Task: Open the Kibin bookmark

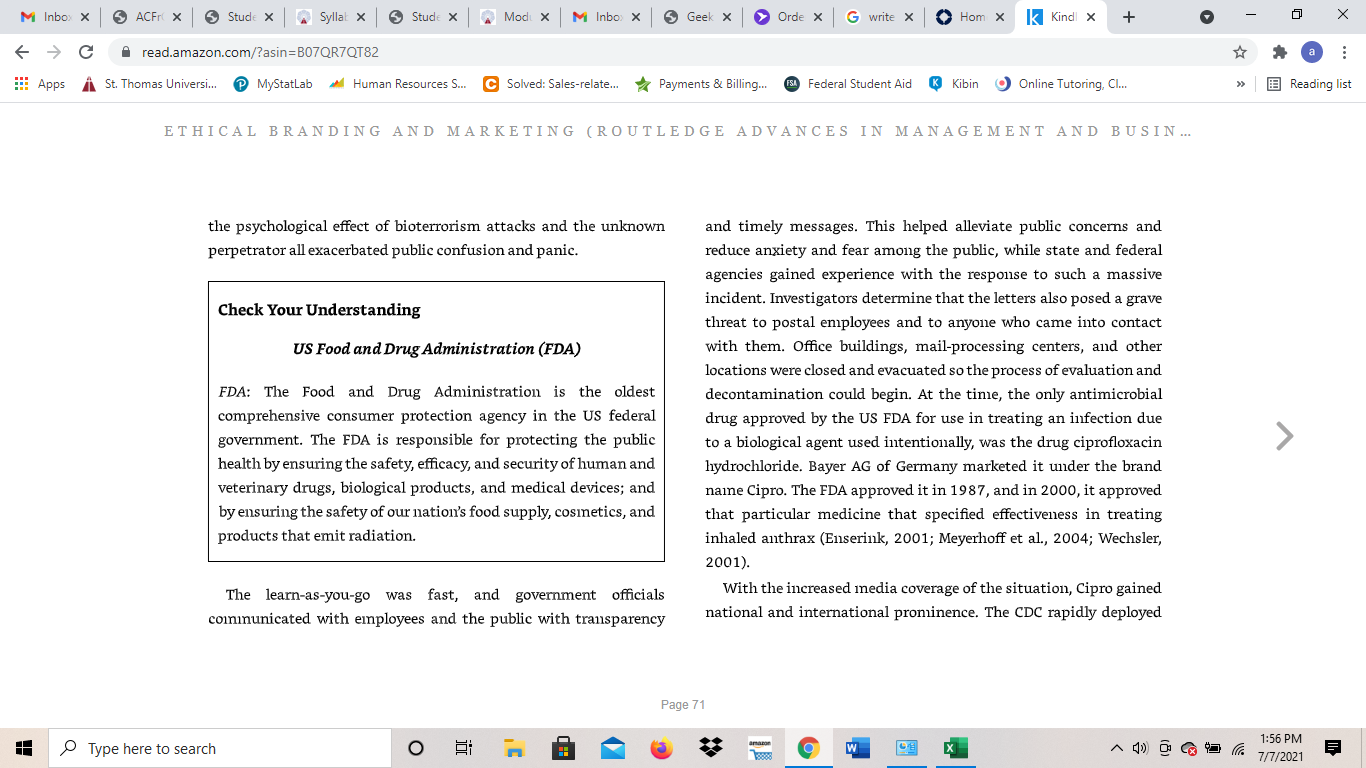Action: pos(954,84)
